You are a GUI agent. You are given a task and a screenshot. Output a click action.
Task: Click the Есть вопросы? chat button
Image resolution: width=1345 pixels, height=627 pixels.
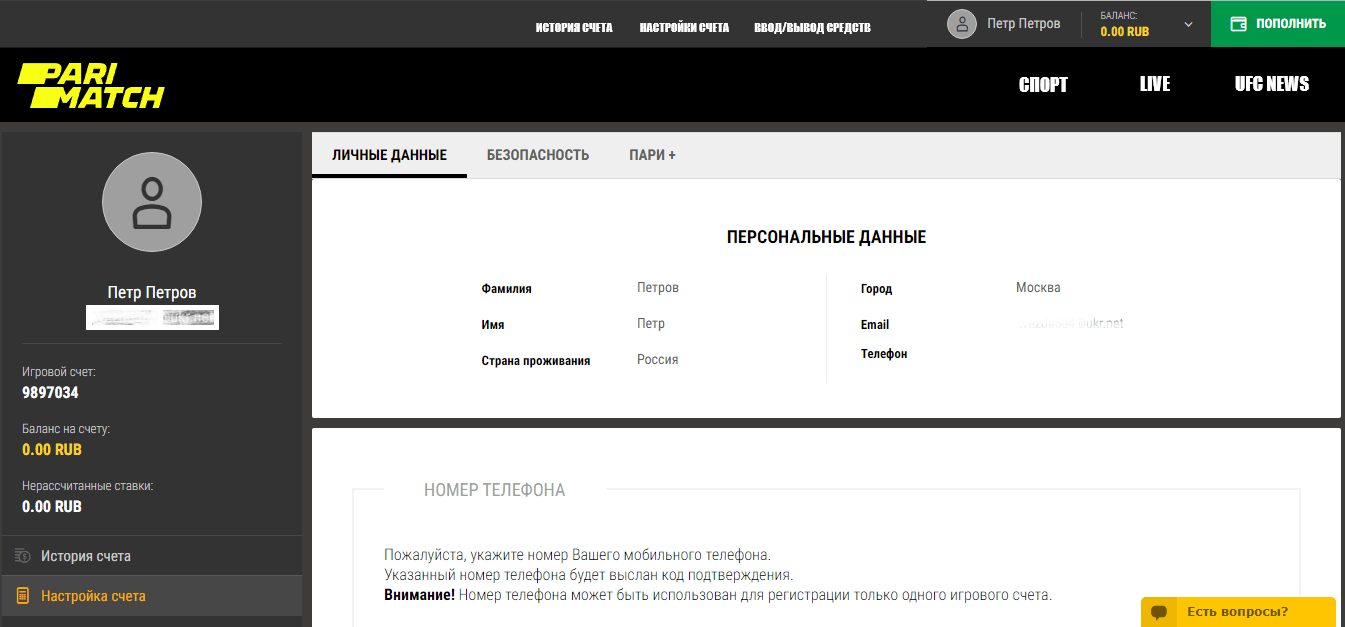click(x=1238, y=611)
